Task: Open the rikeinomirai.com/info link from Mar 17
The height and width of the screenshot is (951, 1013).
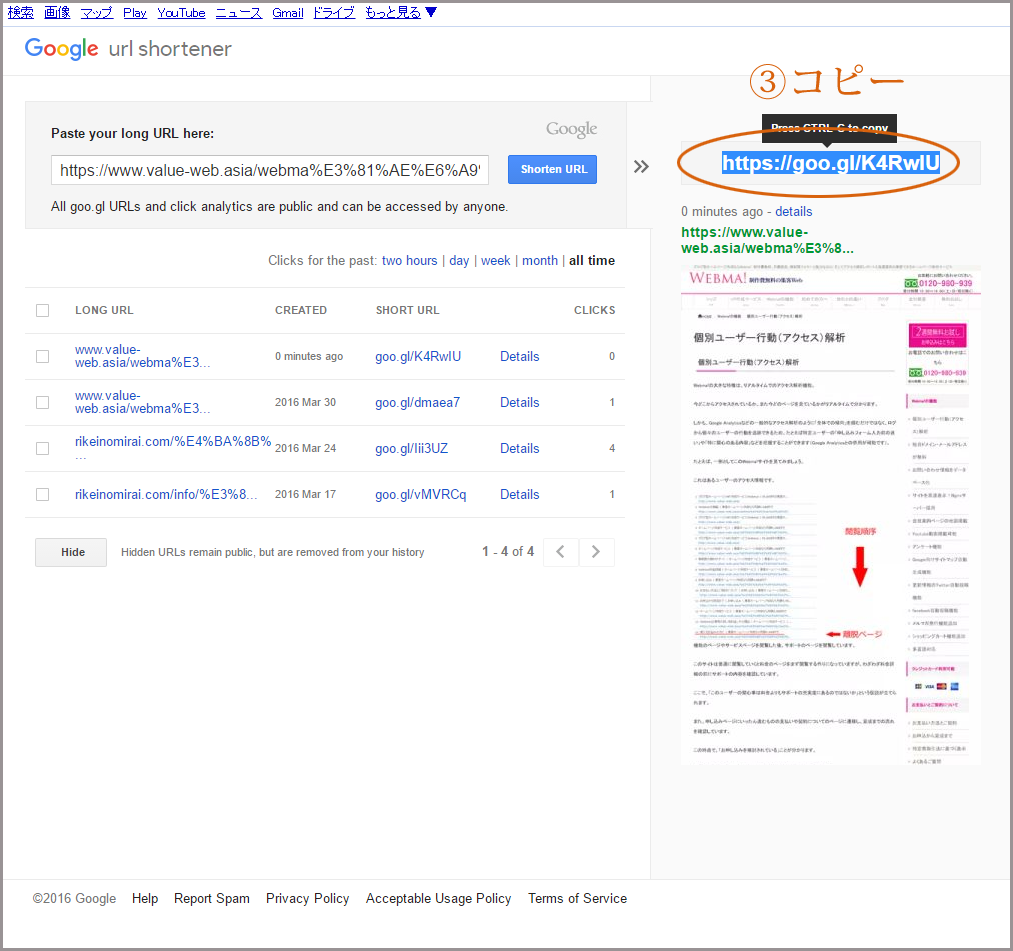Action: 166,494
